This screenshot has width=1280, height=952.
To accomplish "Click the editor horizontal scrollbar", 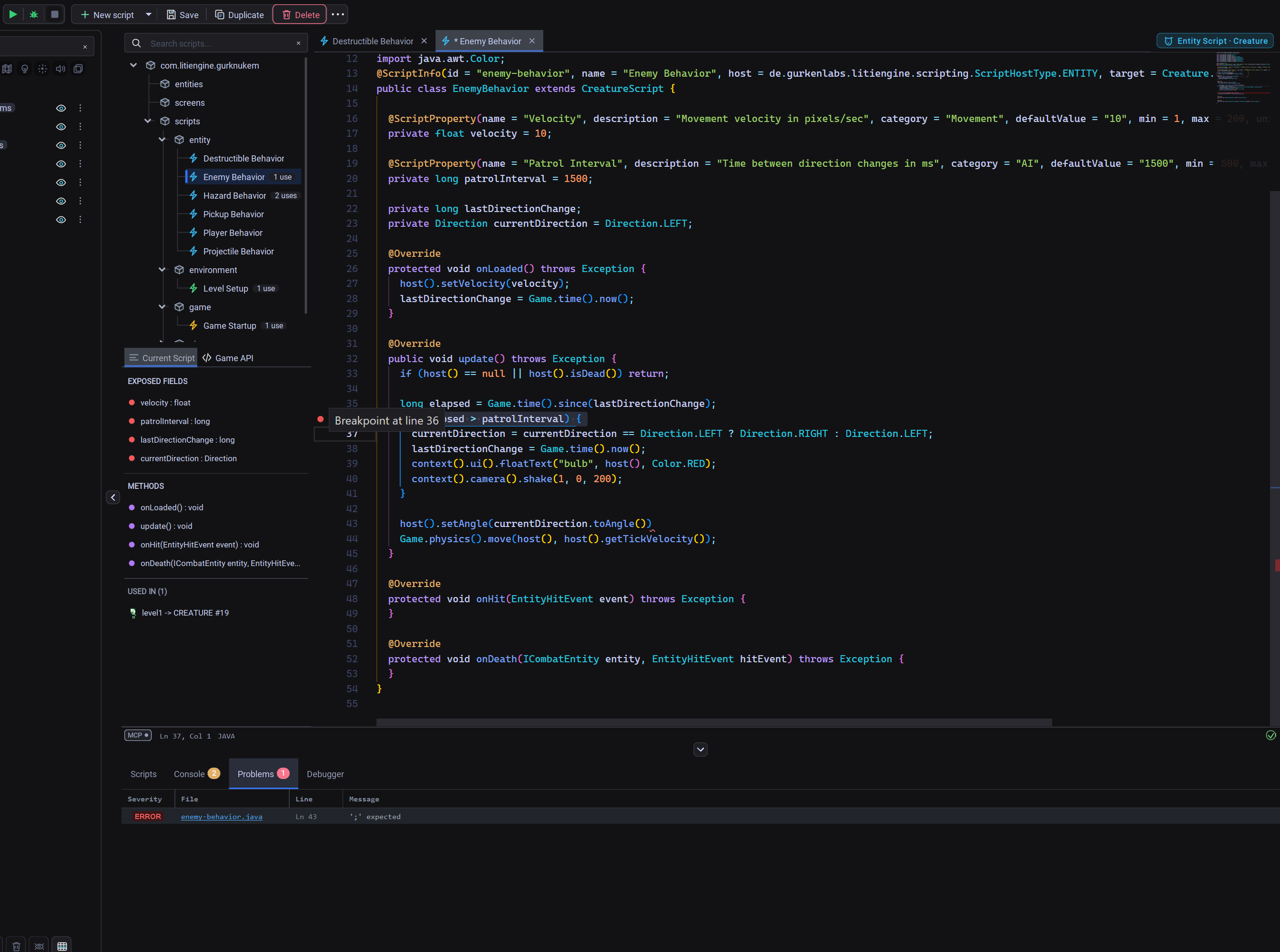I will pyautogui.click(x=714, y=722).
